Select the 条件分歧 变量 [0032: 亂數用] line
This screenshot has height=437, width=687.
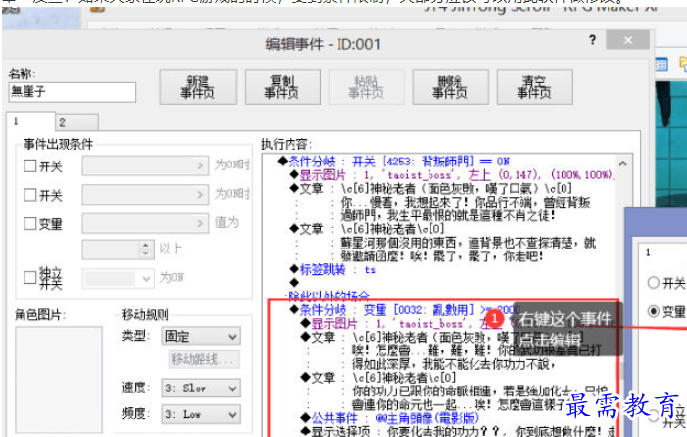[x=405, y=310]
